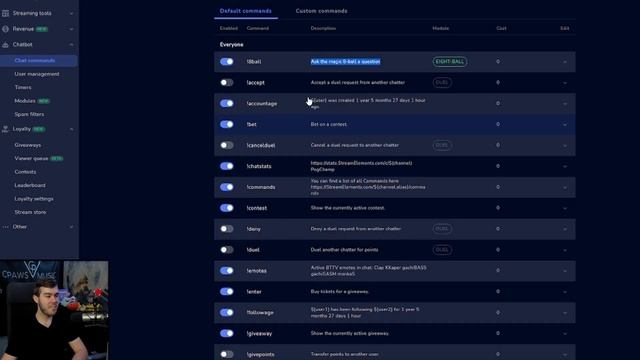Disable the !chatstats command
This screenshot has width=640, height=360.
point(227,166)
